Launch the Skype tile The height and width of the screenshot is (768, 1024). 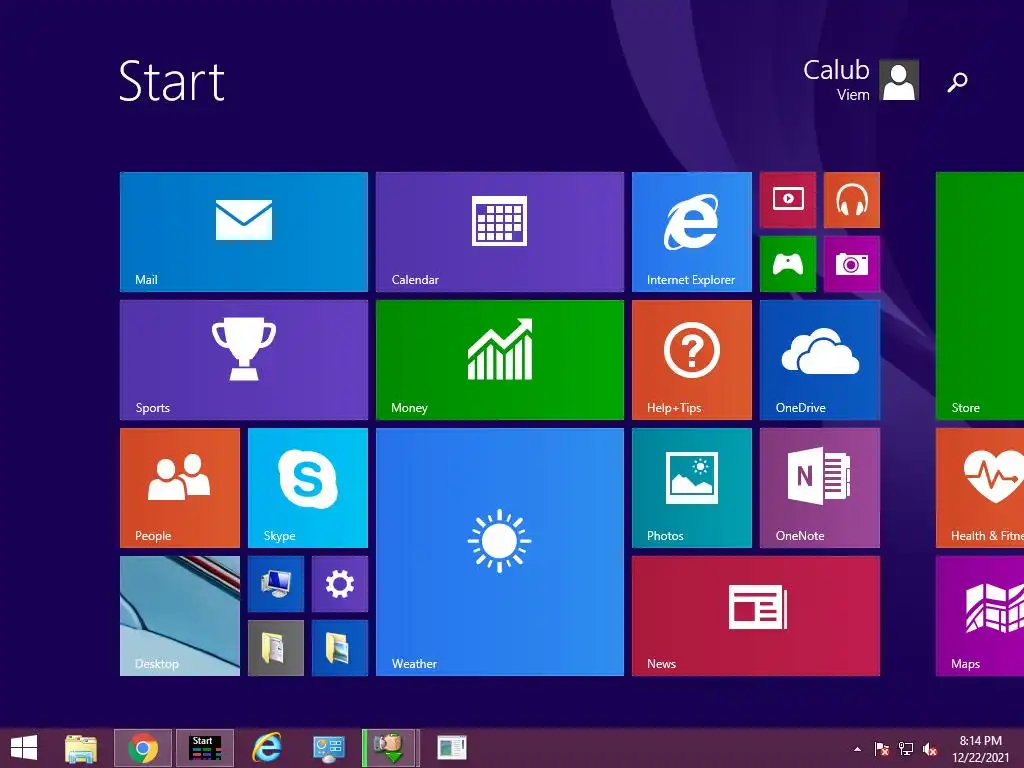(308, 488)
